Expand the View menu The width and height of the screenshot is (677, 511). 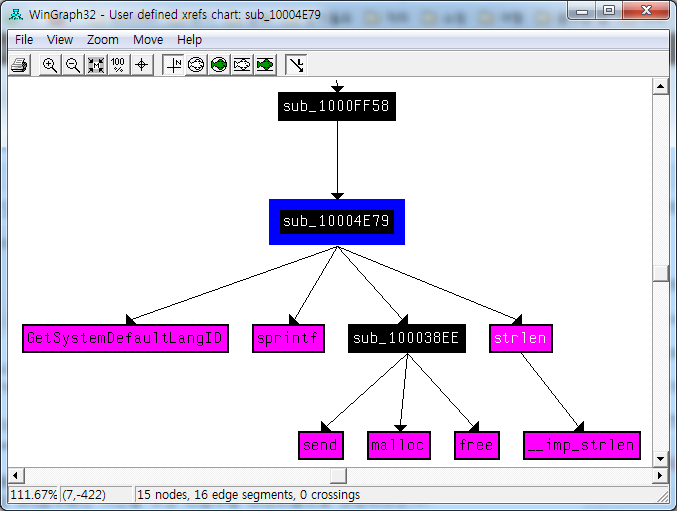click(x=60, y=40)
